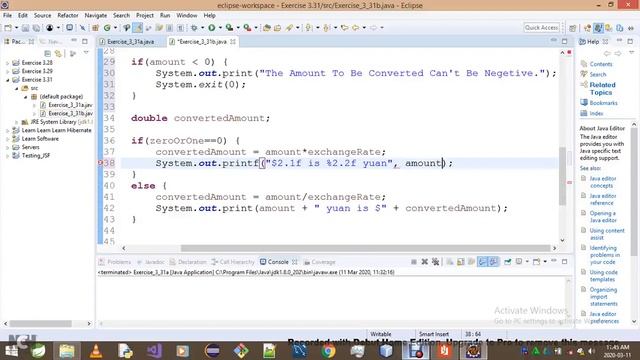Open the New wizard dropdown arrow
Image resolution: width=640 pixels, height=360 pixels.
pyautogui.click(x=16, y=28)
